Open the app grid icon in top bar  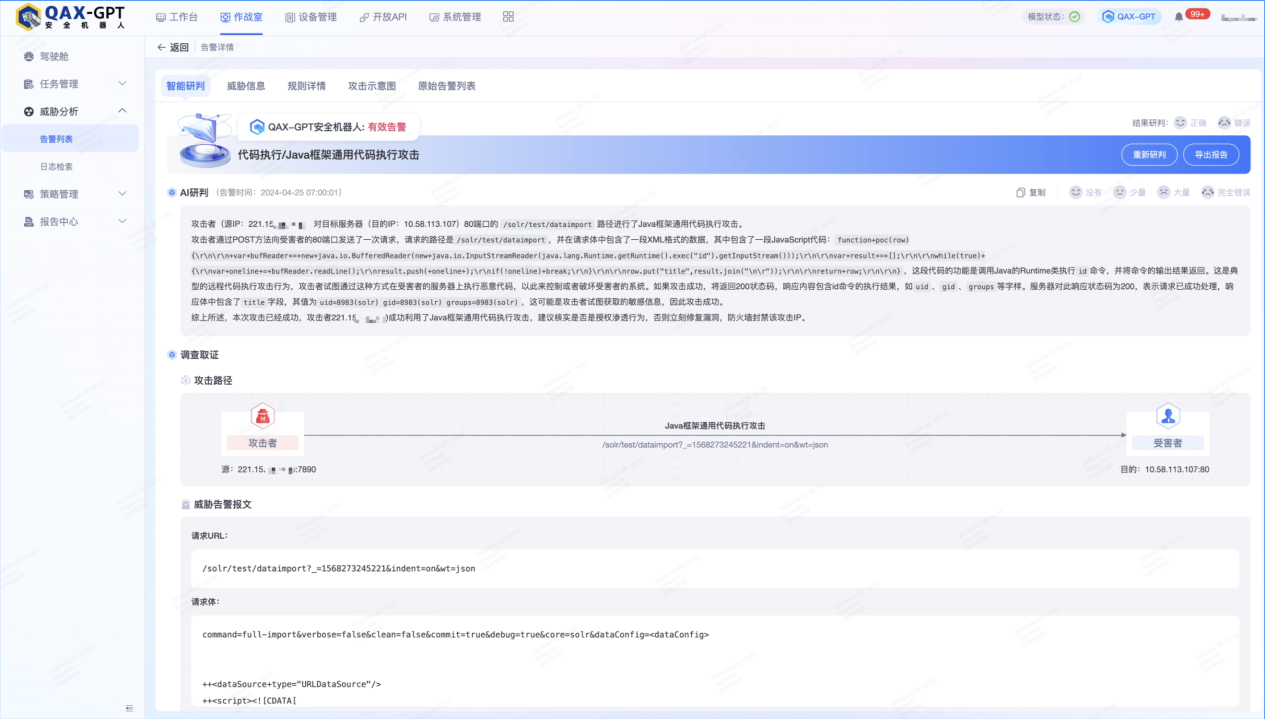(x=508, y=17)
